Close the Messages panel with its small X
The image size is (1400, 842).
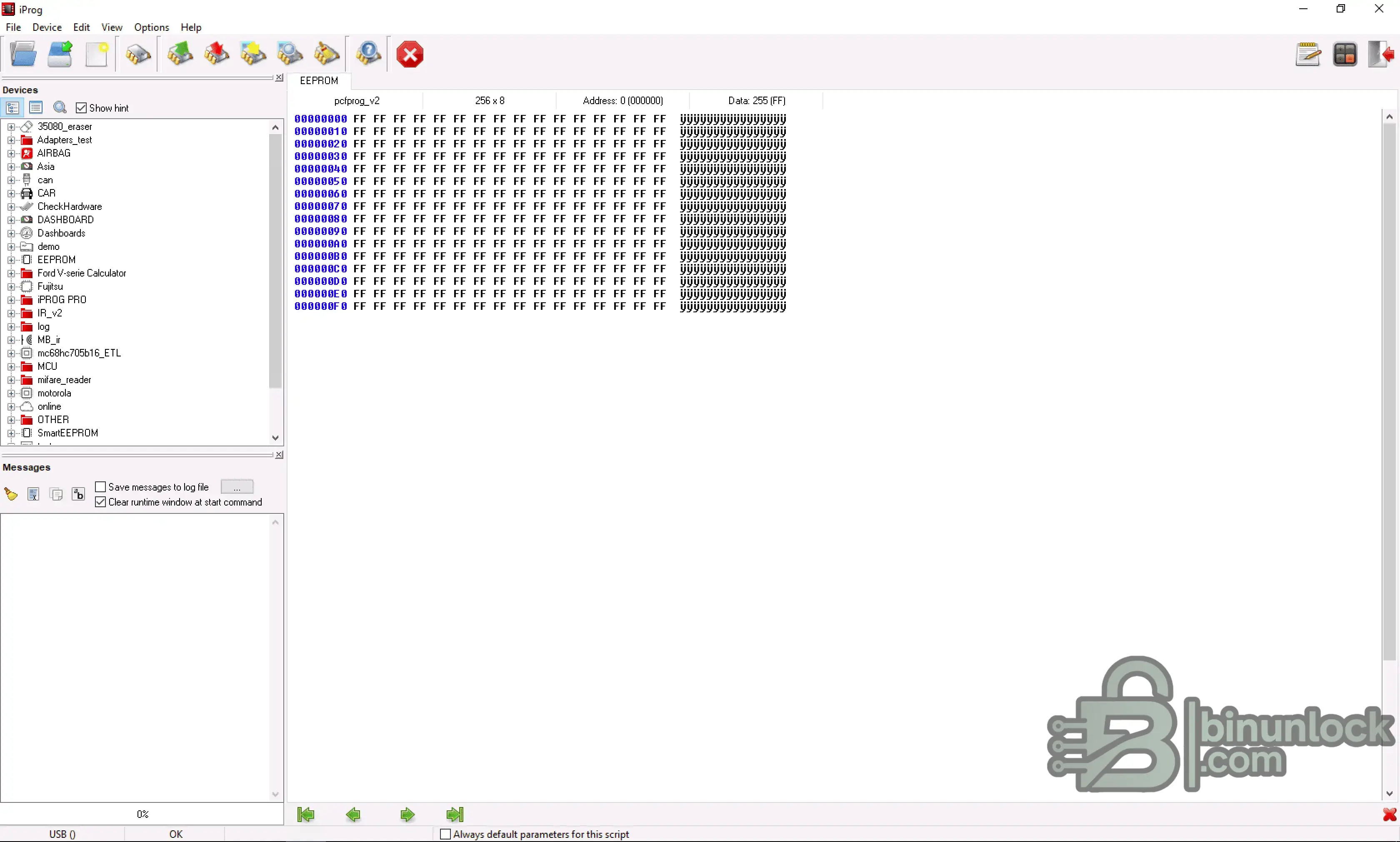click(x=279, y=455)
